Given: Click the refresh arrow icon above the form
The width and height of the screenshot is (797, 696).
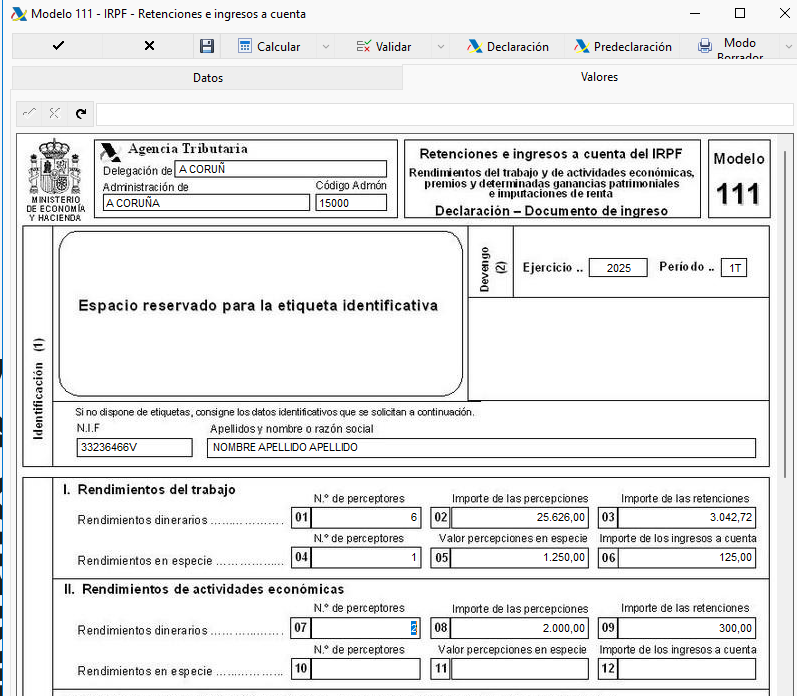Looking at the screenshot, I should 80,114.
